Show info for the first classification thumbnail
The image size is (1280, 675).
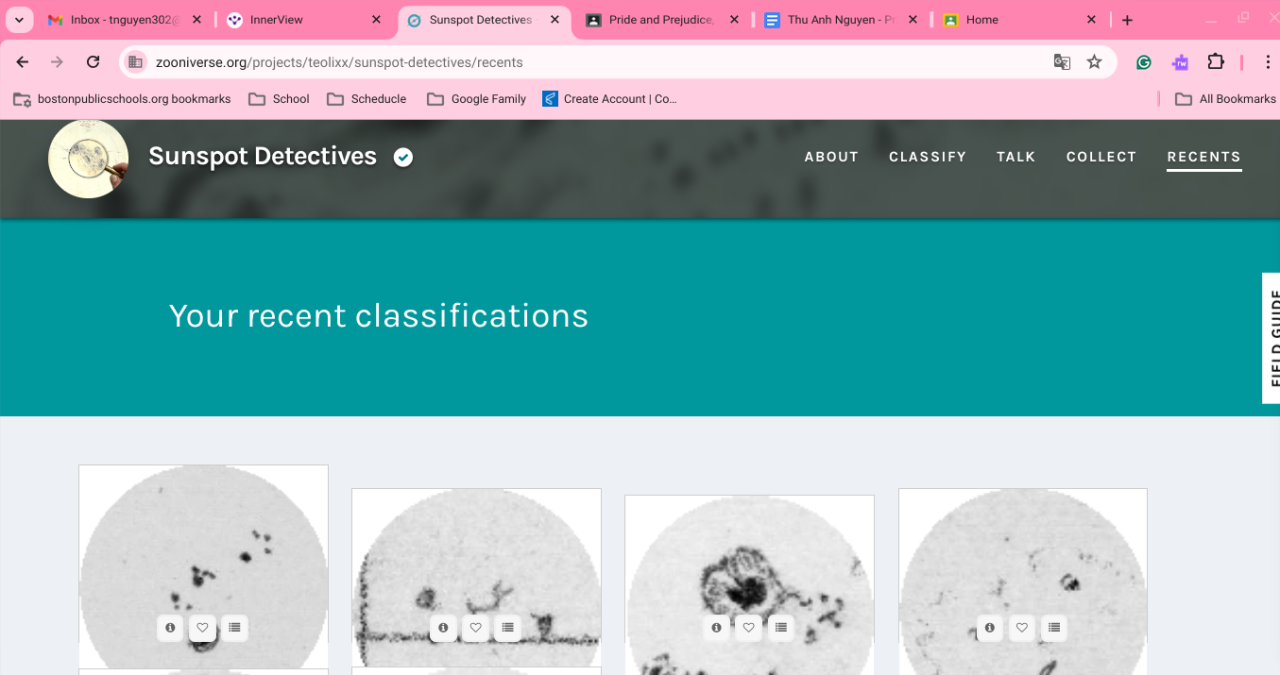click(x=170, y=628)
